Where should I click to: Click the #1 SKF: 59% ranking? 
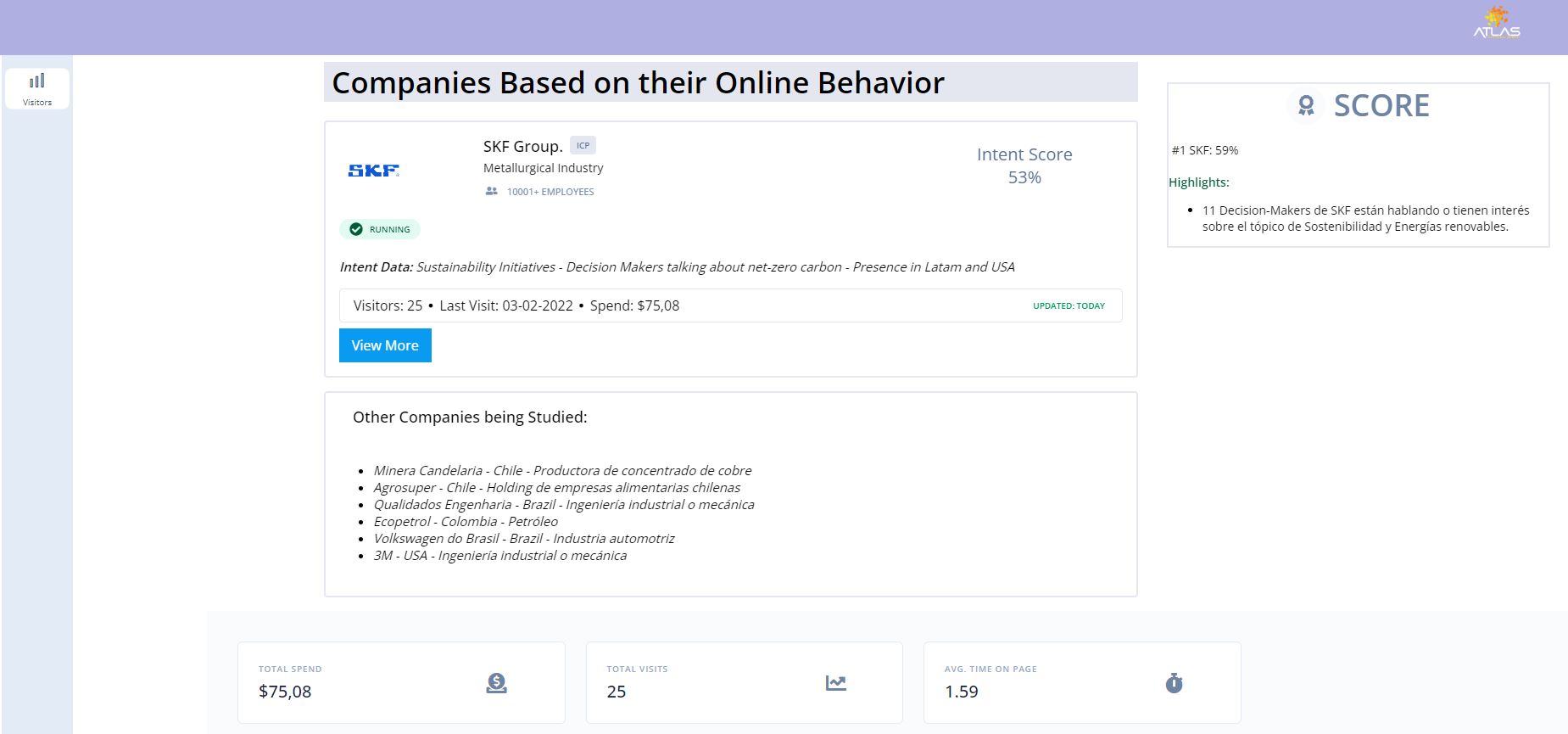coord(1205,150)
